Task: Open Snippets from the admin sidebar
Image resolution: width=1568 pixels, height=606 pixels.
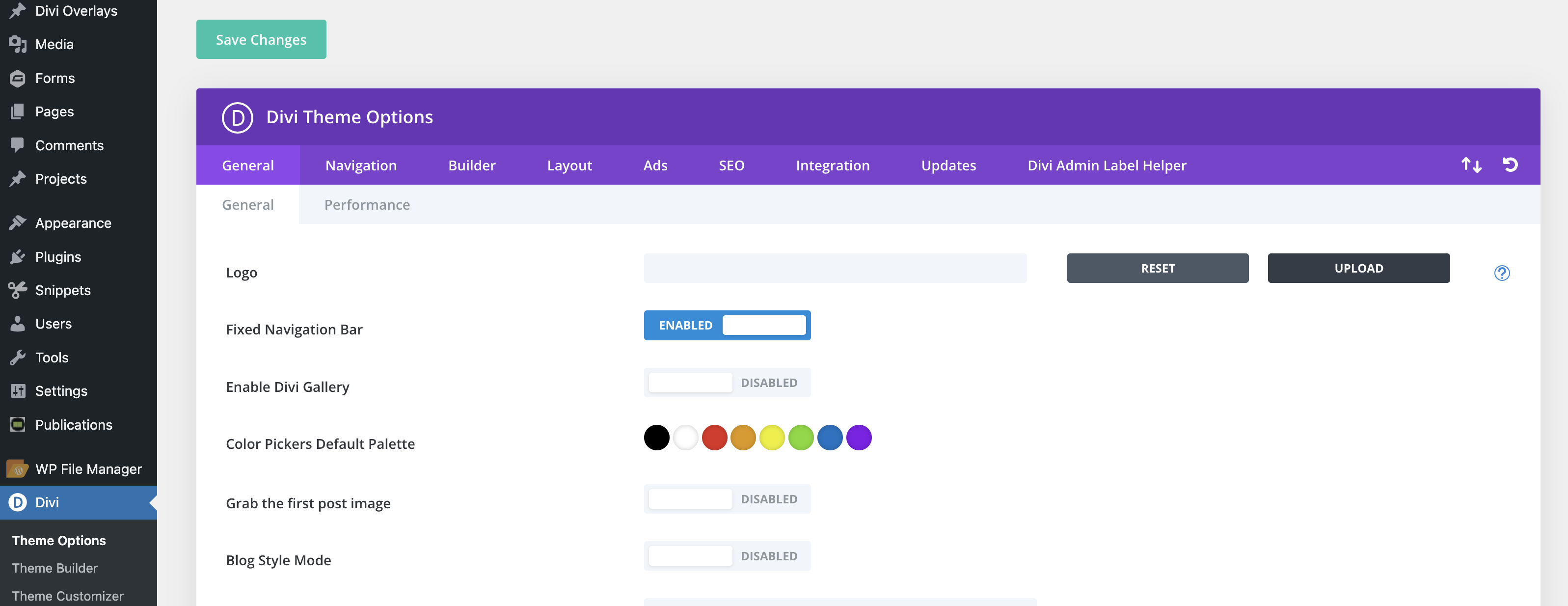Action: (63, 290)
